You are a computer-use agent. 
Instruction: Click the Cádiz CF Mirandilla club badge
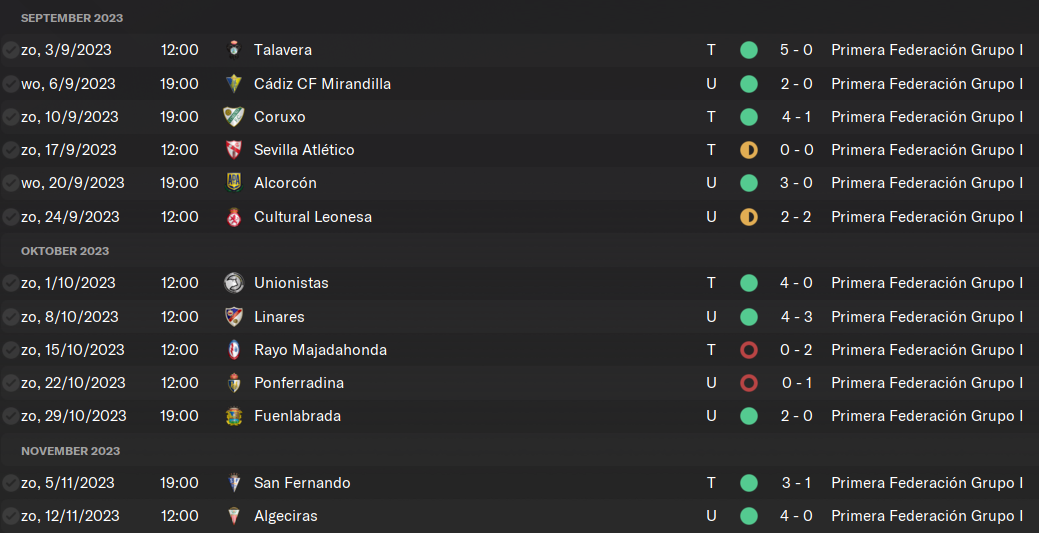(233, 84)
